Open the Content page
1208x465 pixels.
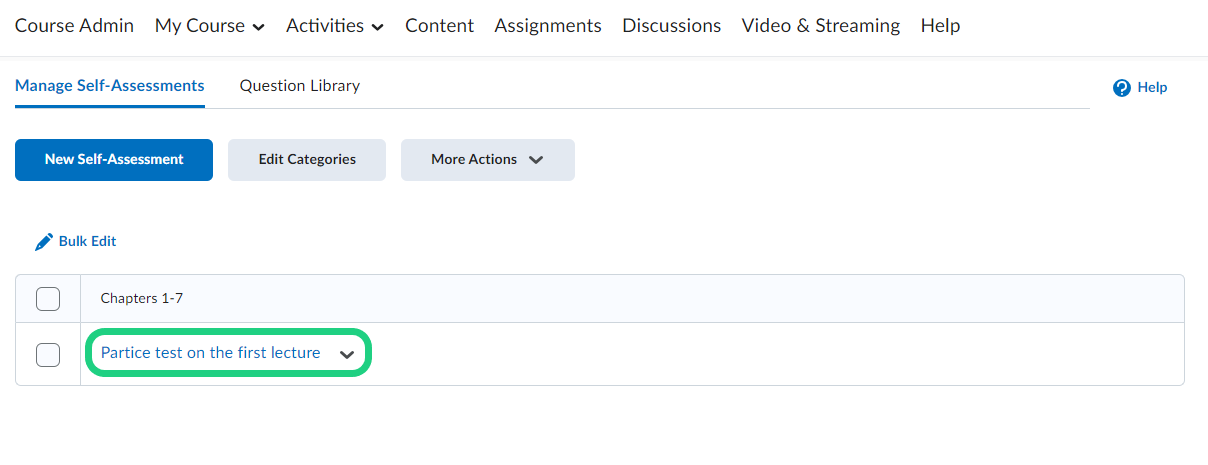(x=439, y=26)
